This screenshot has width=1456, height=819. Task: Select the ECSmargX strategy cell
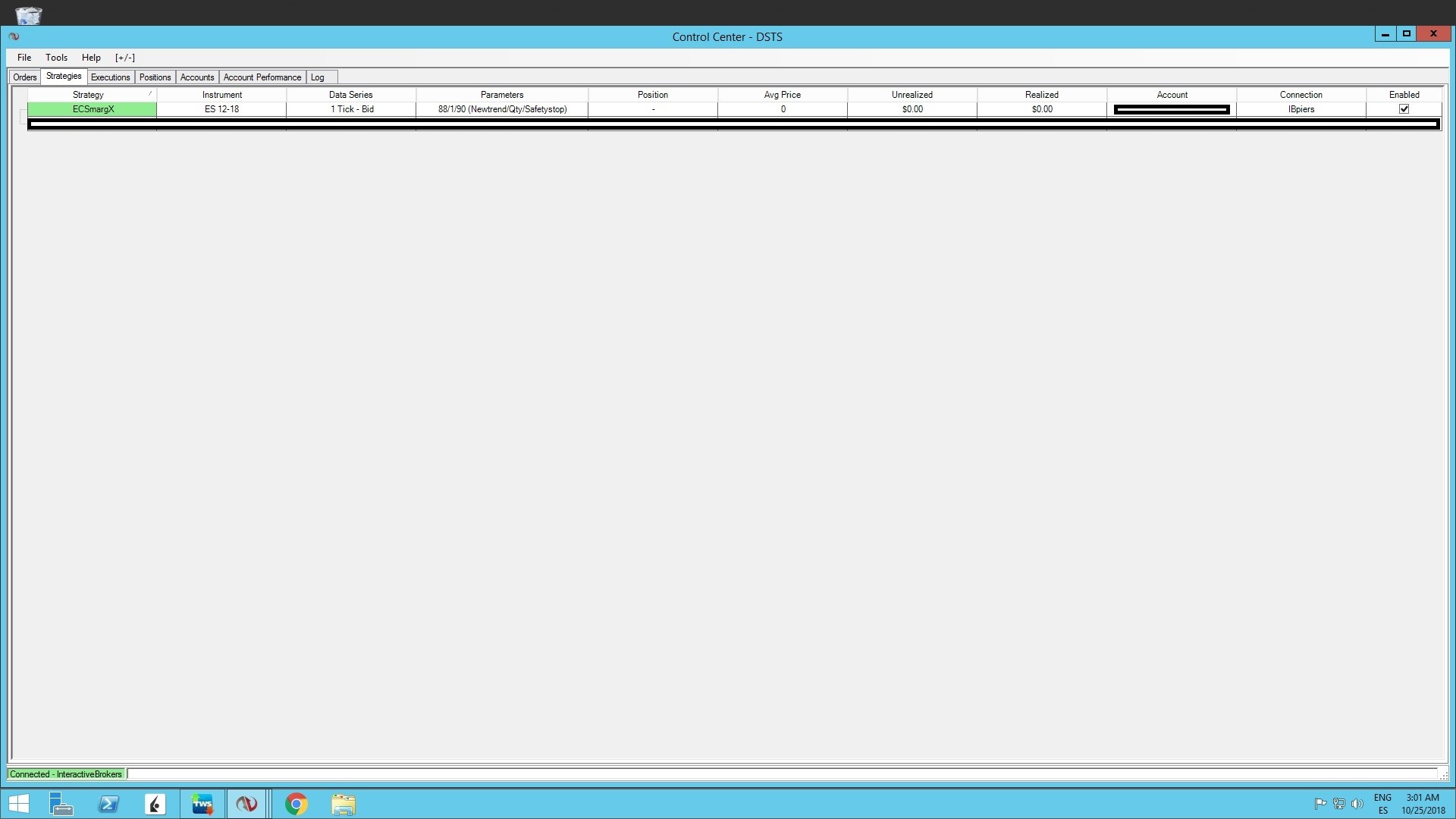coord(93,109)
